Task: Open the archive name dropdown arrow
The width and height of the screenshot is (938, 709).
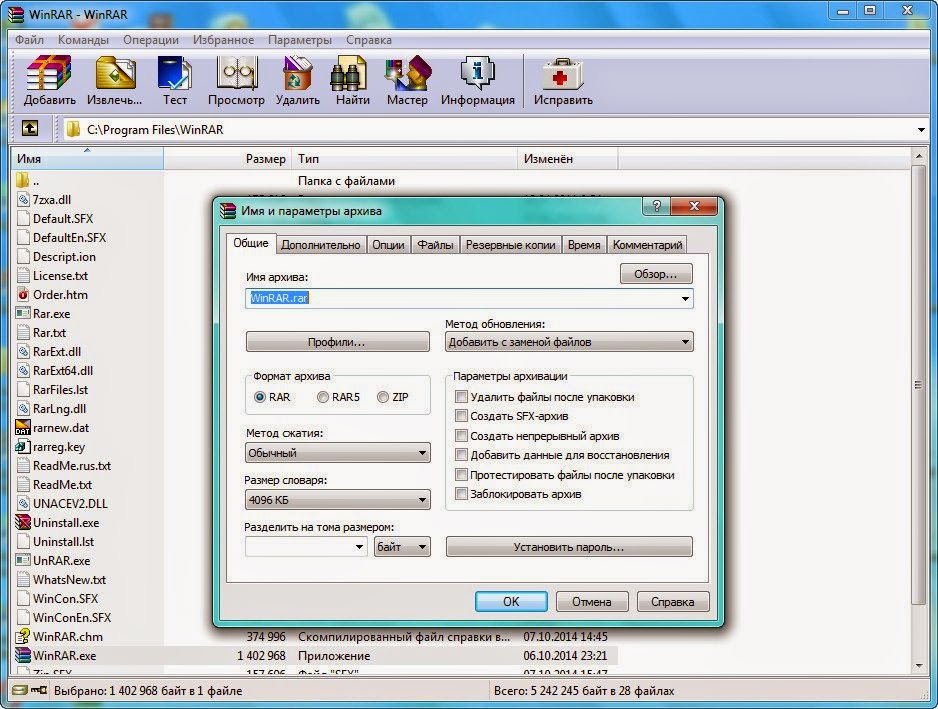Action: pyautogui.click(x=685, y=299)
